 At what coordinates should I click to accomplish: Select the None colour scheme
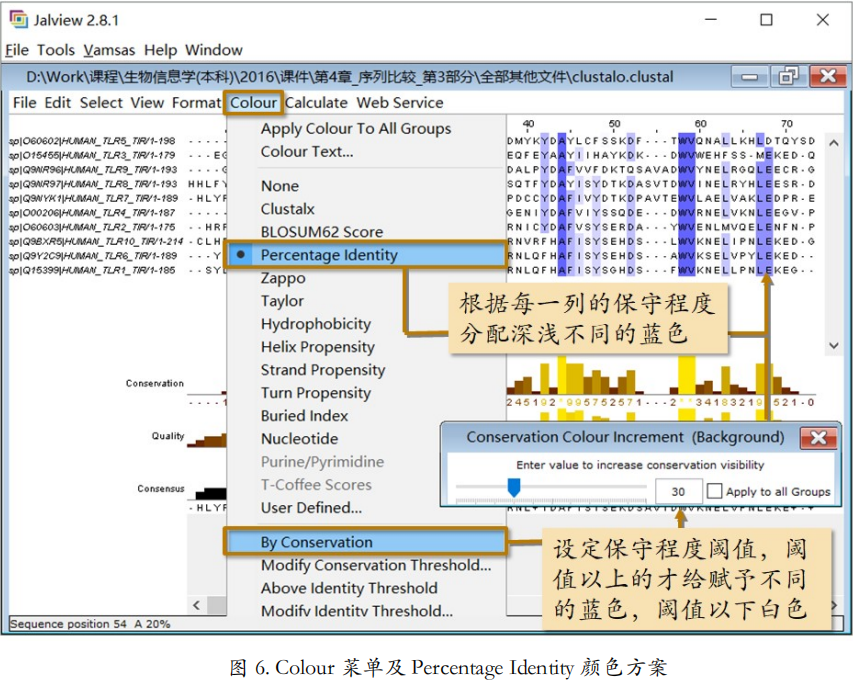point(280,186)
